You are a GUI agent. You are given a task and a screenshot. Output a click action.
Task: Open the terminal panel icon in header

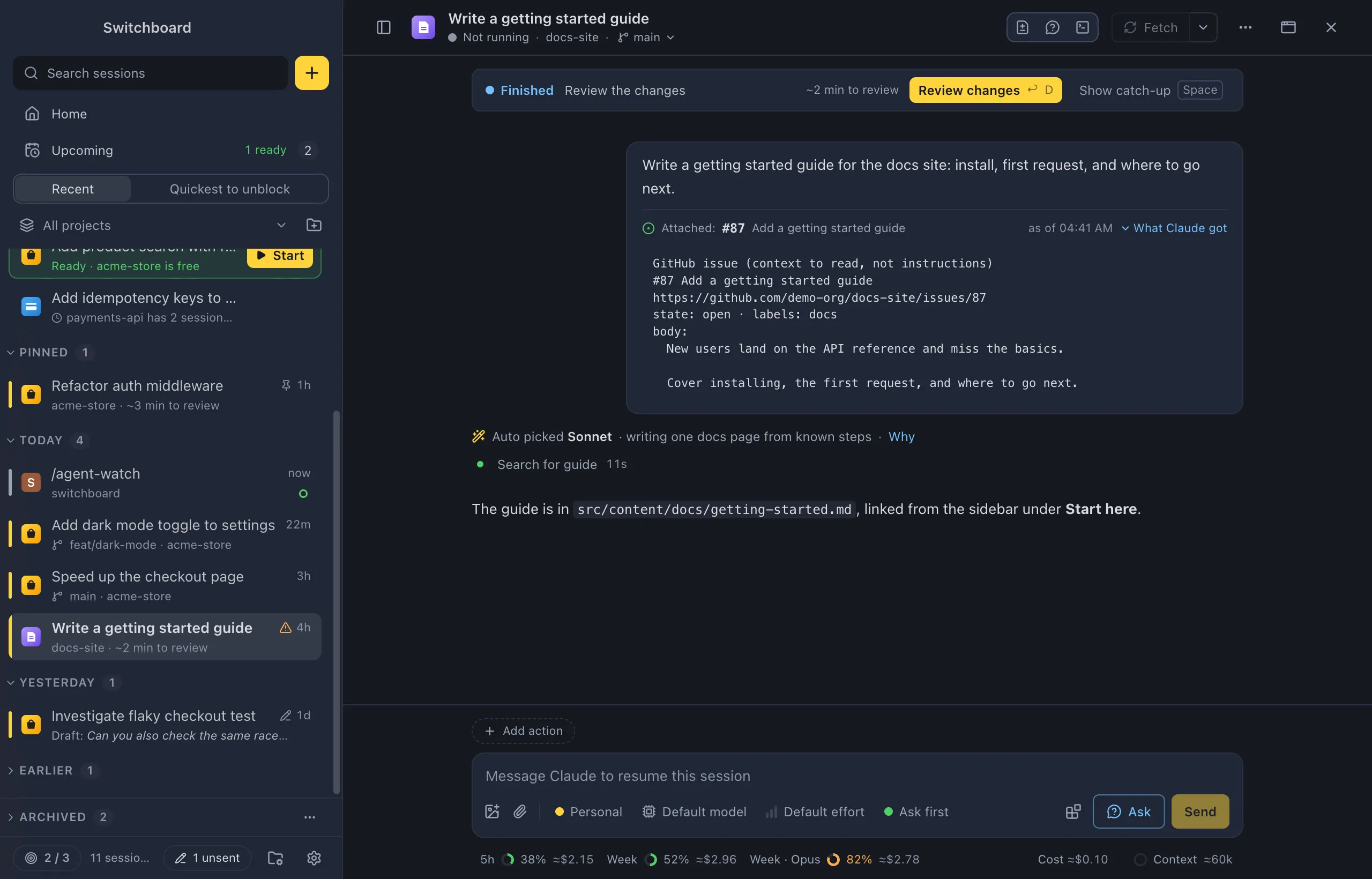pos(1082,27)
